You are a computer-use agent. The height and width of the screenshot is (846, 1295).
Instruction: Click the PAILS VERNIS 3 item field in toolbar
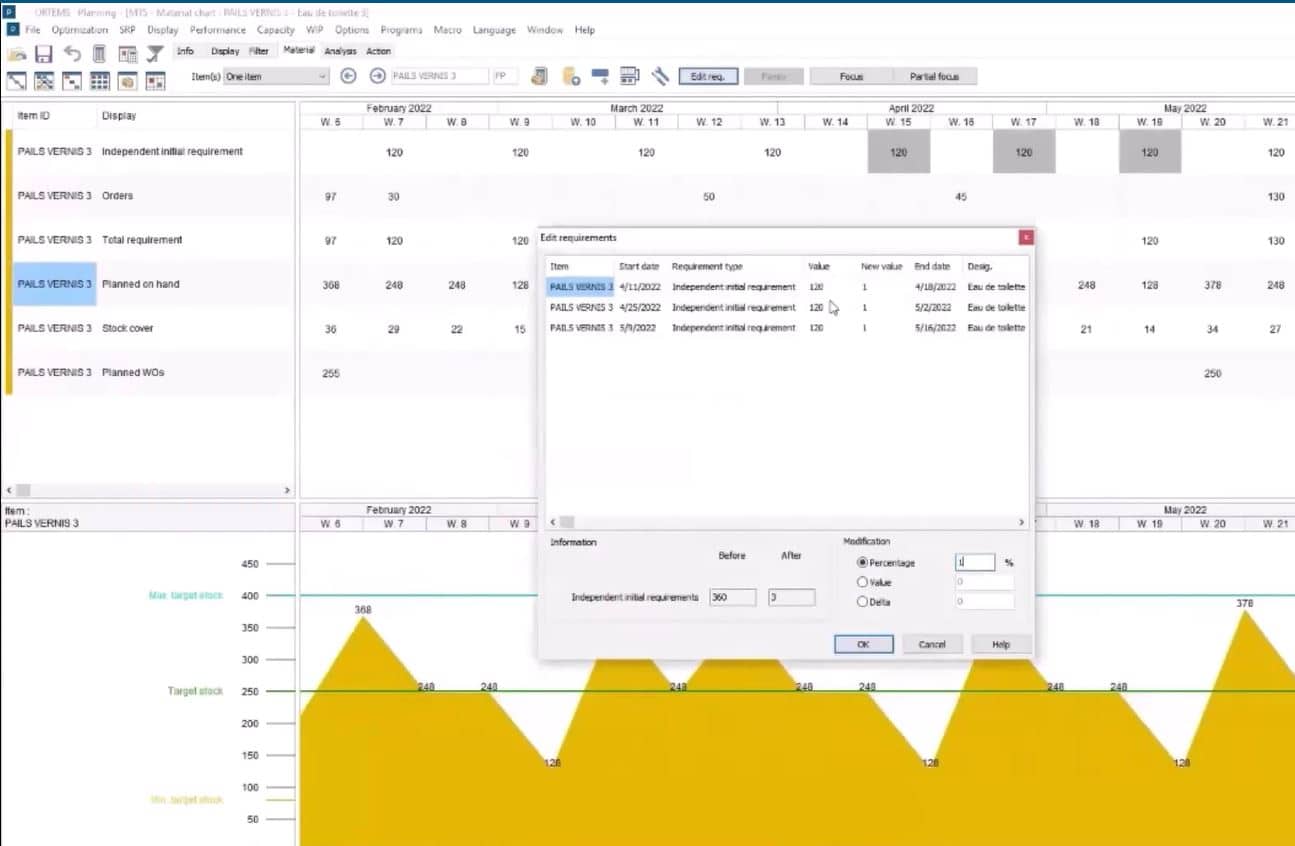click(439, 76)
